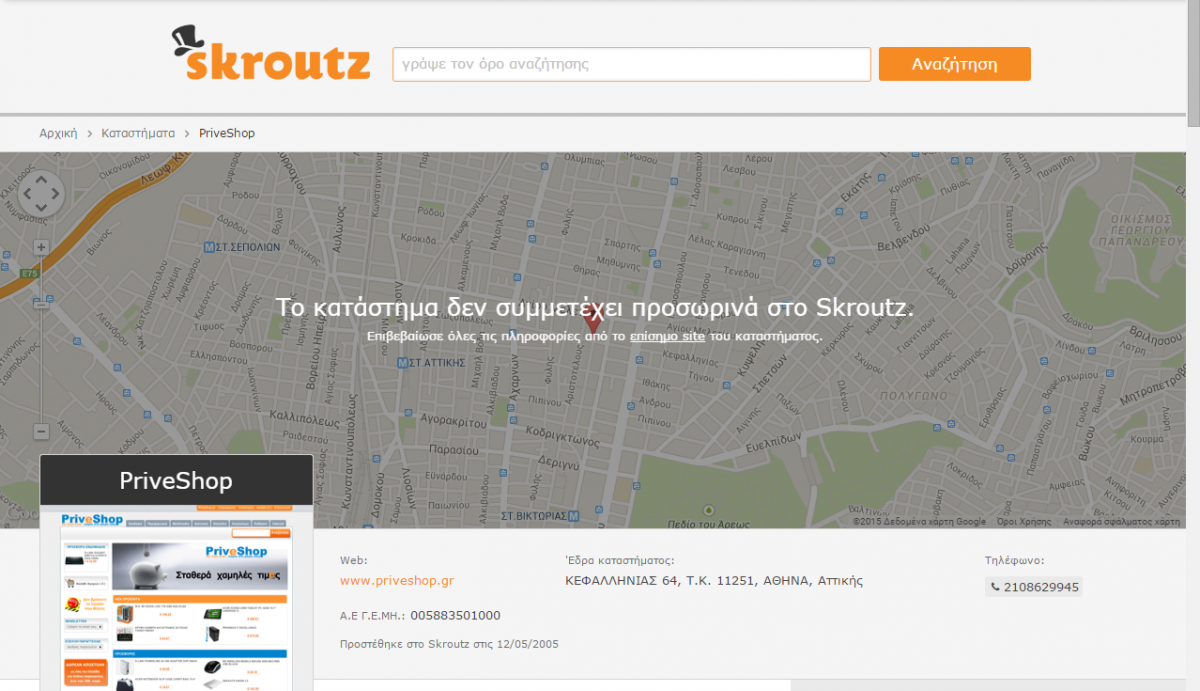
Task: Click the Γ.Ε.ΜΗ. number 005883501000
Action: (455, 615)
